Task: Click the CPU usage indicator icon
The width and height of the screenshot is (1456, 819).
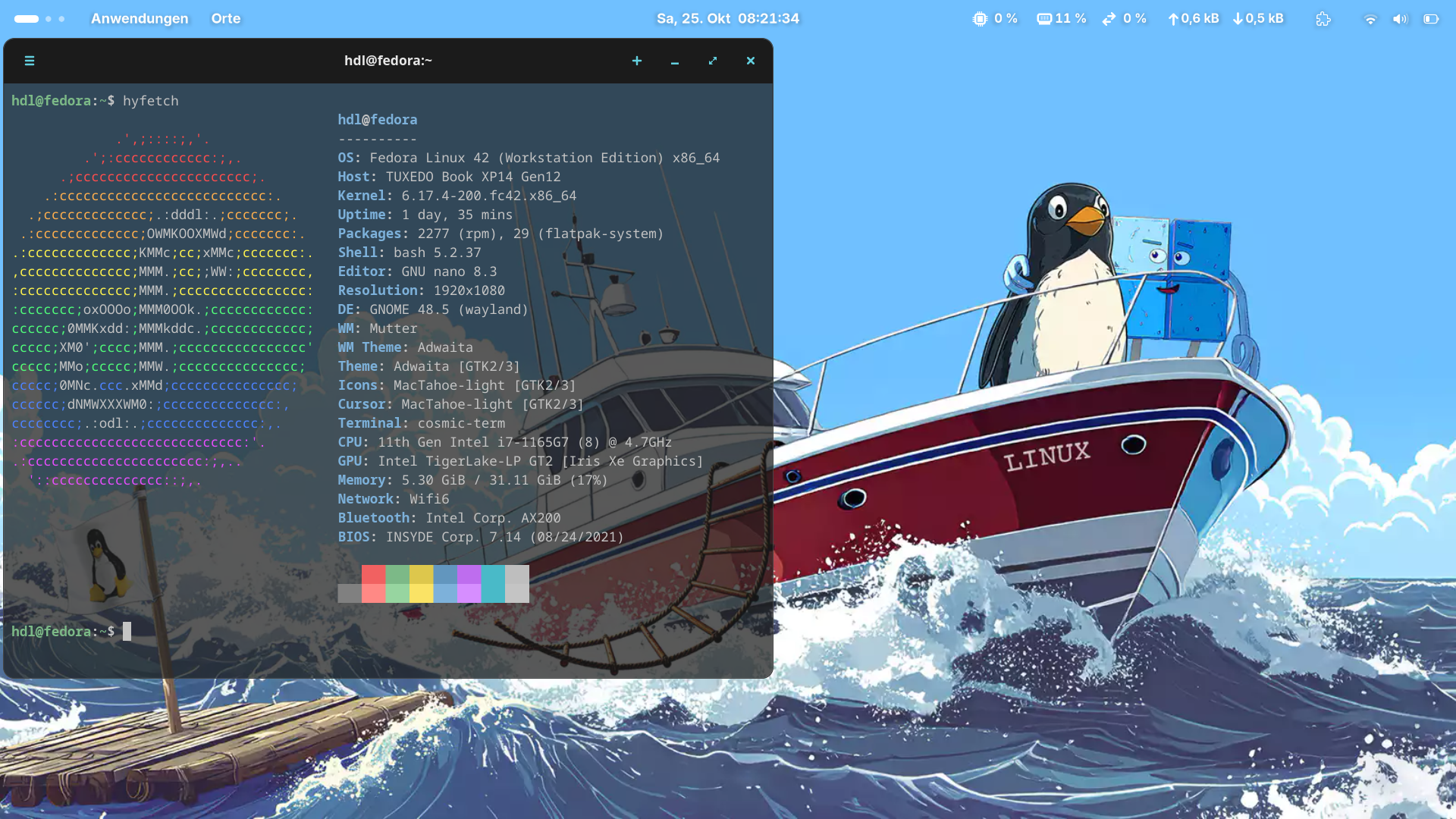Action: pos(980,19)
